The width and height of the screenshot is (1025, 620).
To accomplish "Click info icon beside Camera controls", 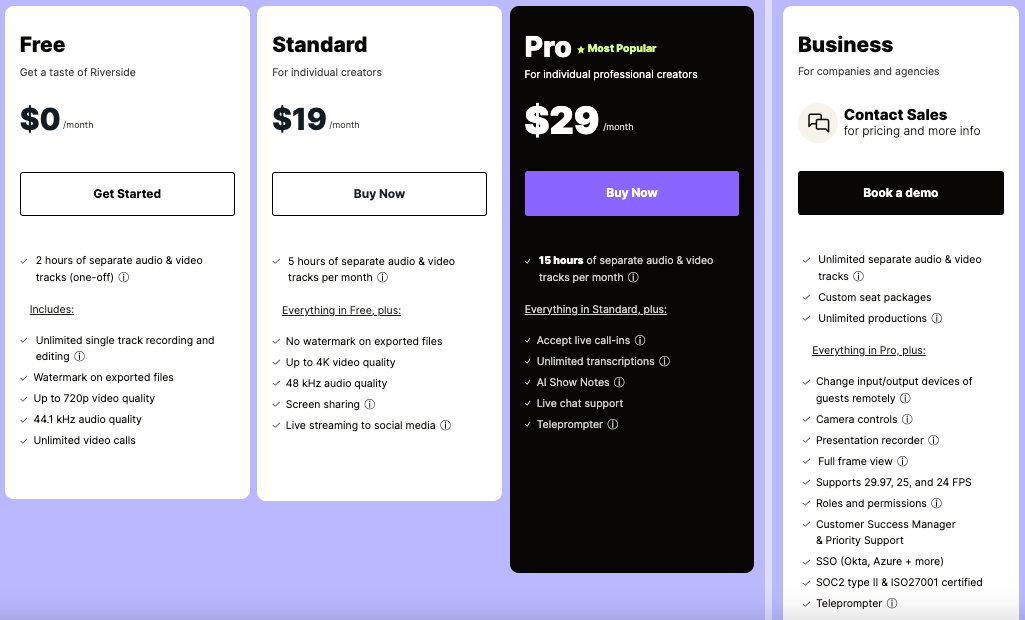I will tap(907, 420).
